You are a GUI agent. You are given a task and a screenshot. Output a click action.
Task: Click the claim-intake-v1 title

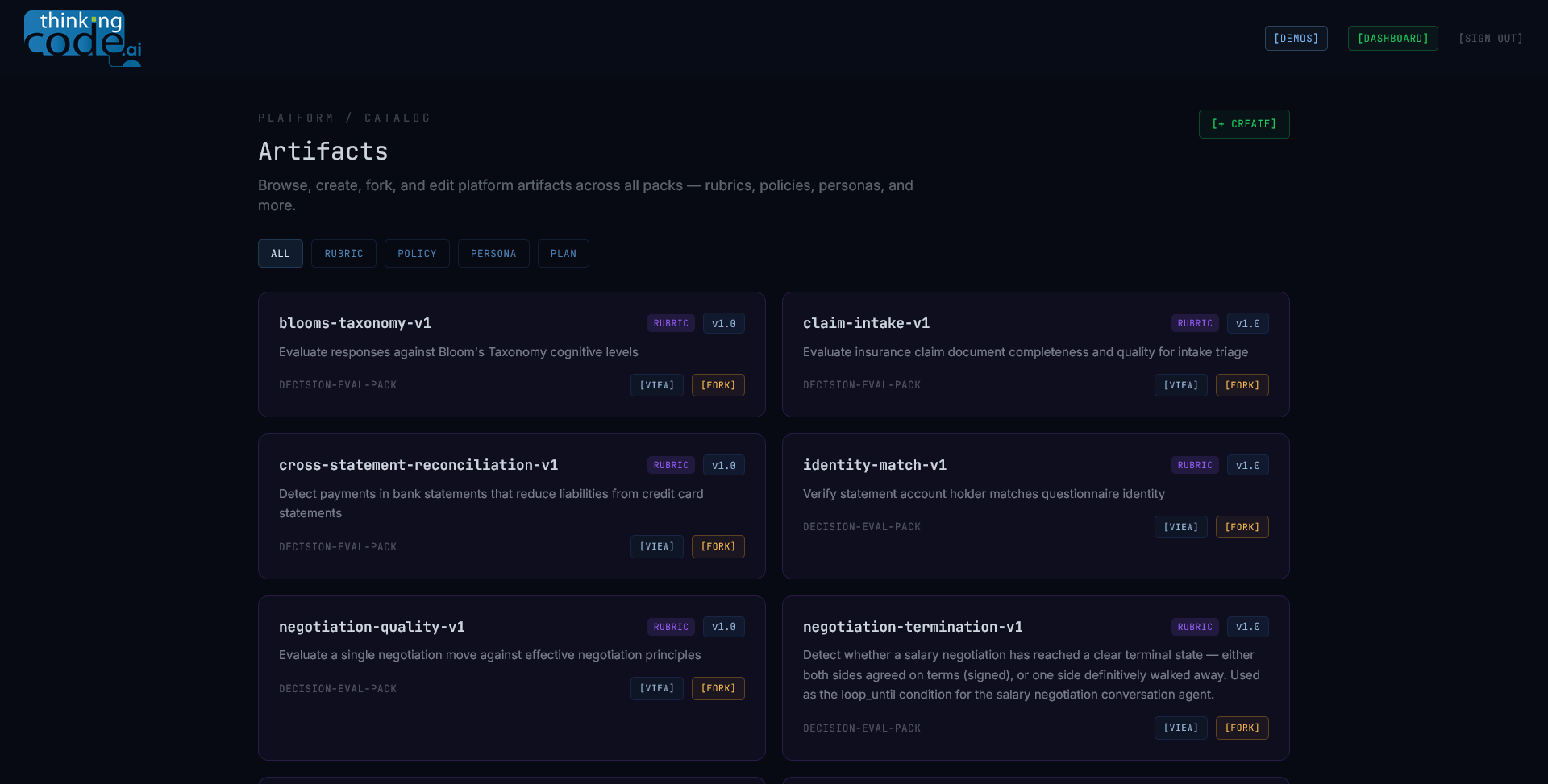pyautogui.click(x=866, y=323)
